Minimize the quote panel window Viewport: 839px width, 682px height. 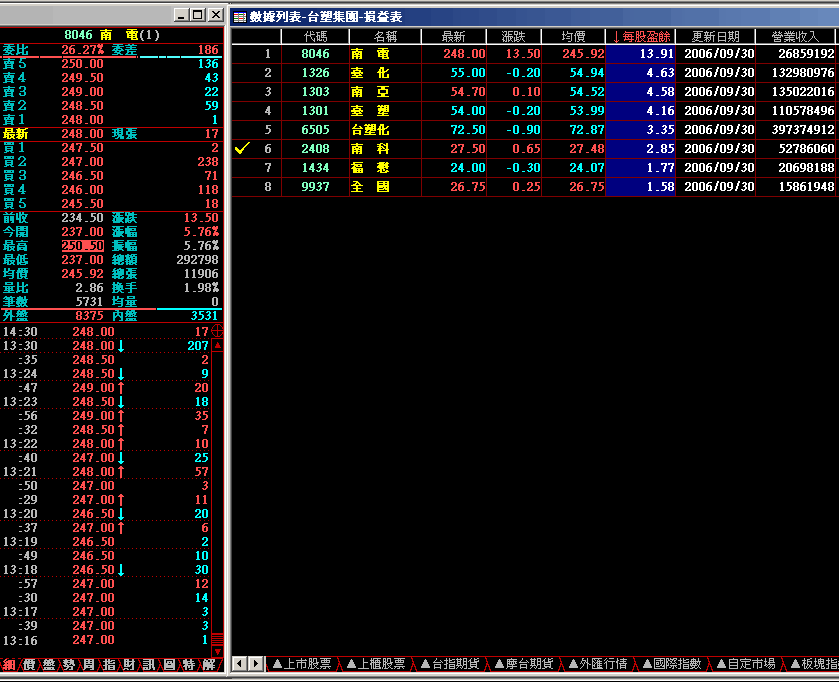(x=181, y=14)
